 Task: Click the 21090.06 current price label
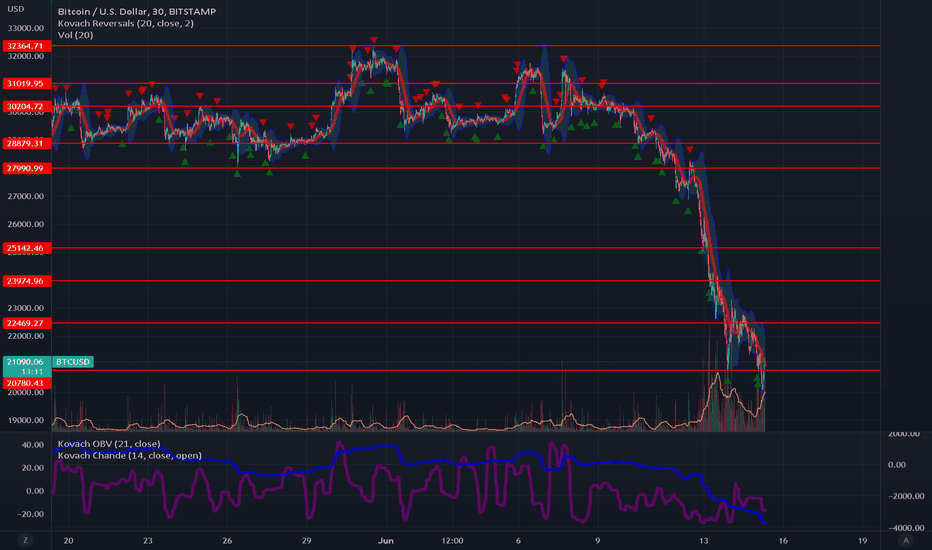point(26,362)
